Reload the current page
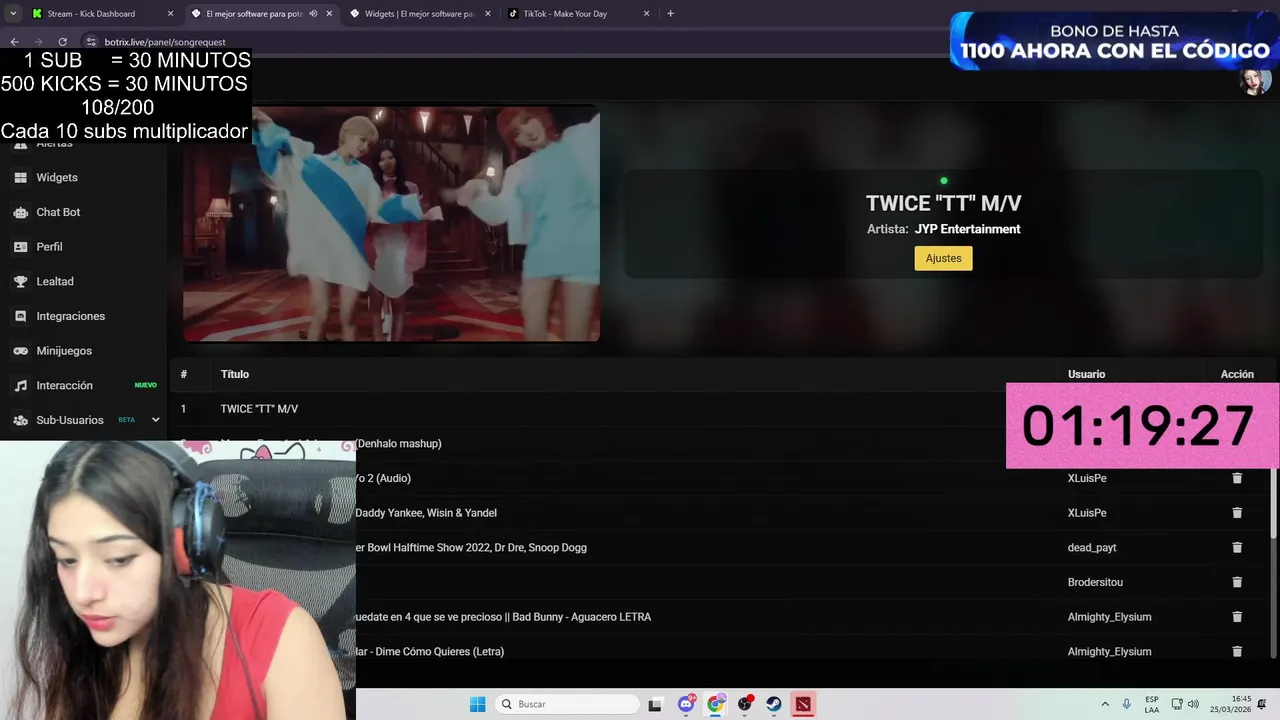1280x720 pixels. click(62, 42)
